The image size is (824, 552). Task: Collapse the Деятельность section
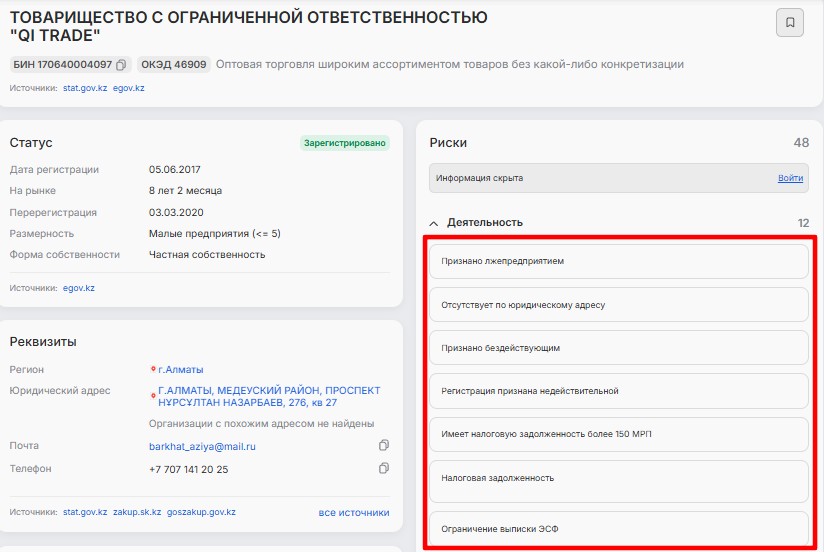coord(434,223)
